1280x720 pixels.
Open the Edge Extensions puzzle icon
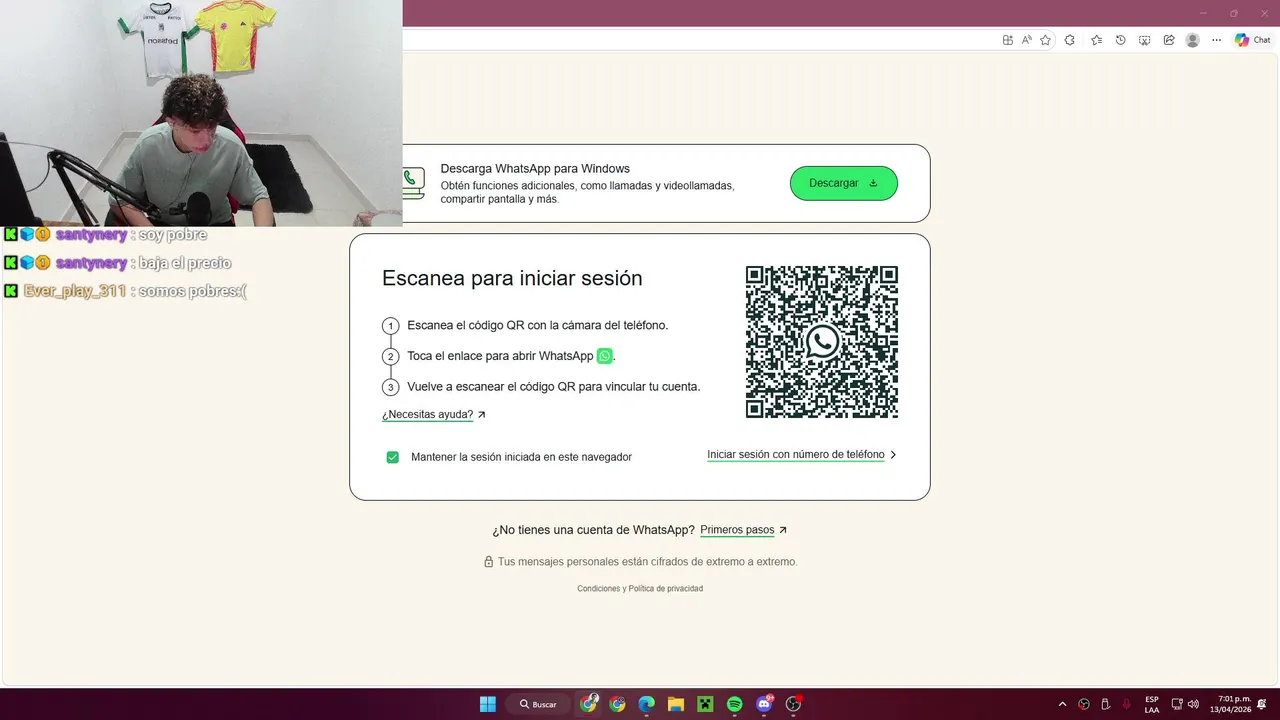point(1070,40)
